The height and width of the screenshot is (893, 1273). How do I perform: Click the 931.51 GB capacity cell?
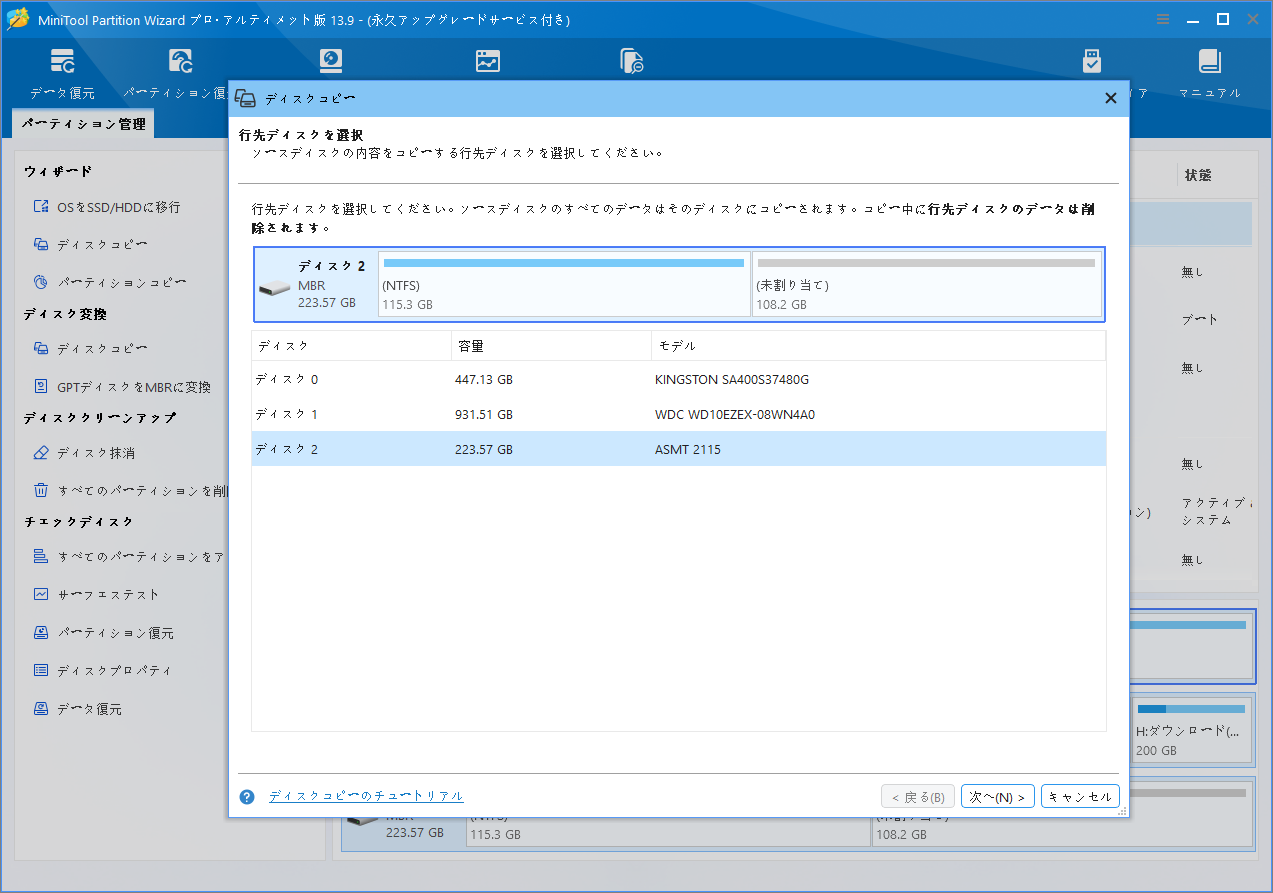tap(484, 414)
